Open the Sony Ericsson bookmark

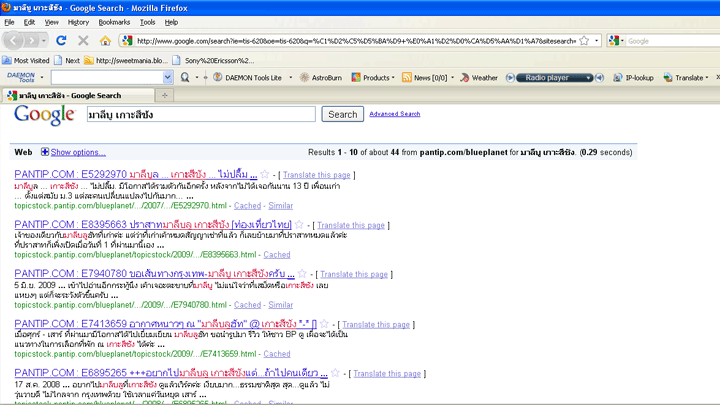[214, 60]
